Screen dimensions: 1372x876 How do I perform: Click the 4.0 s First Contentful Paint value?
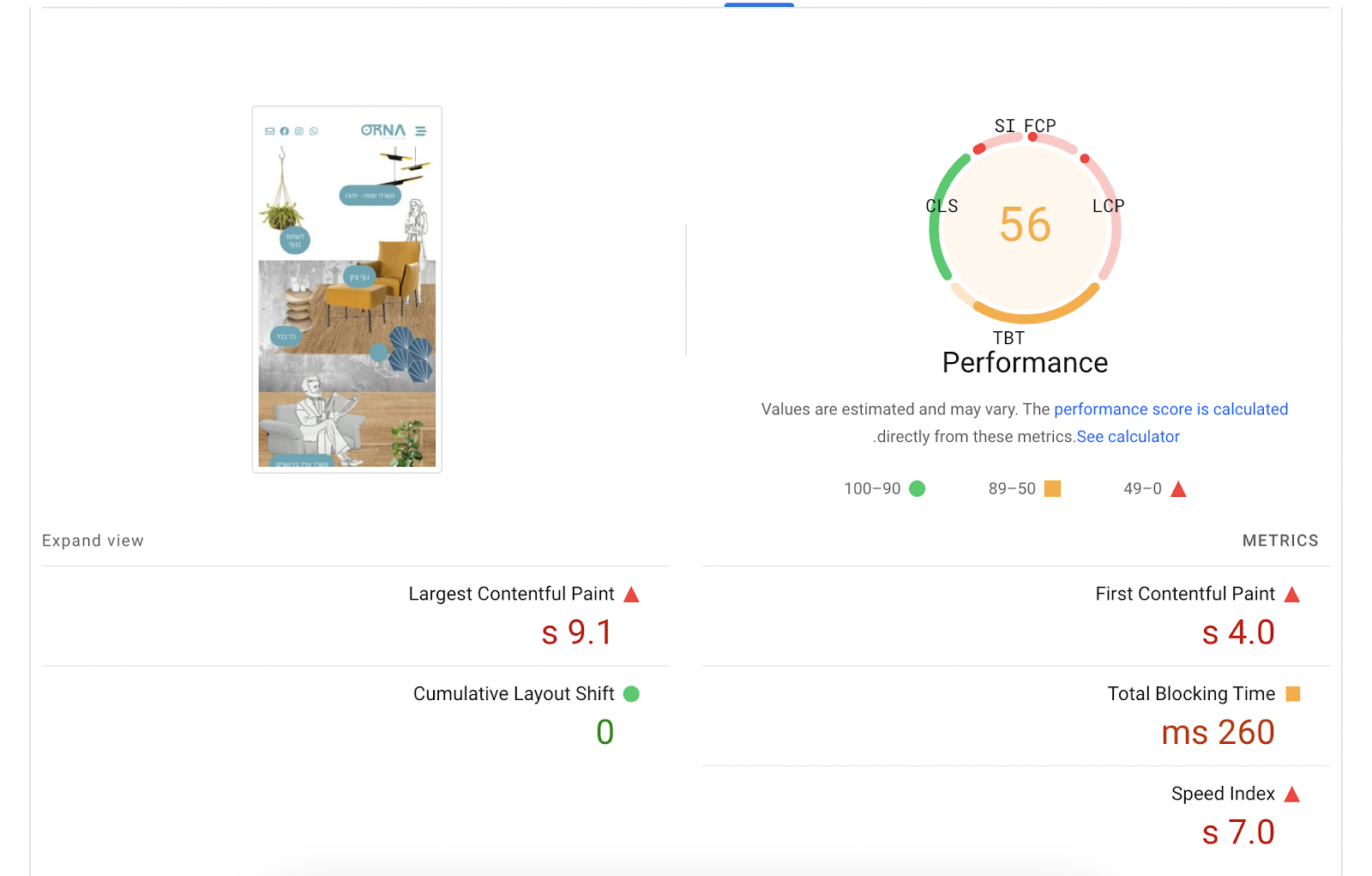pyautogui.click(x=1238, y=632)
